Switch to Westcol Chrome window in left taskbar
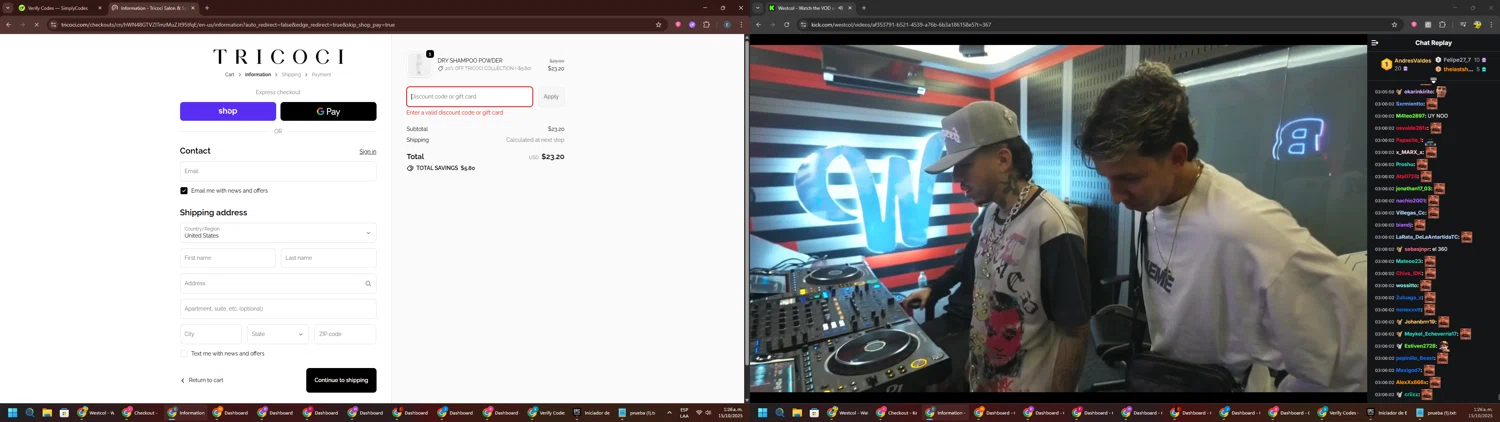 (96, 412)
